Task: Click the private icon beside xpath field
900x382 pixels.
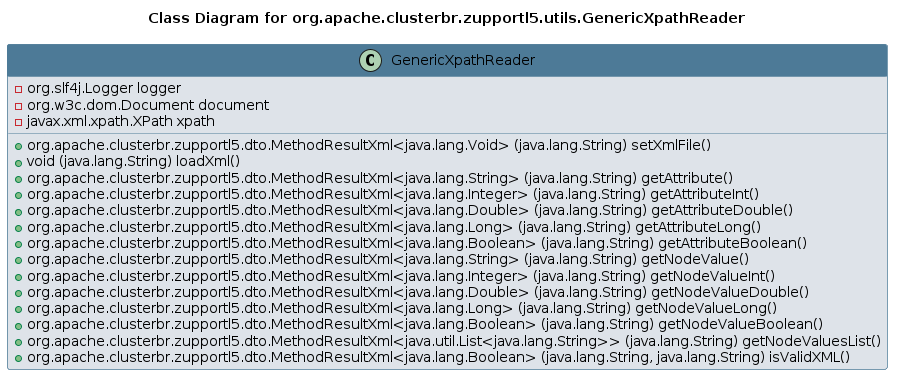Action: (18, 122)
